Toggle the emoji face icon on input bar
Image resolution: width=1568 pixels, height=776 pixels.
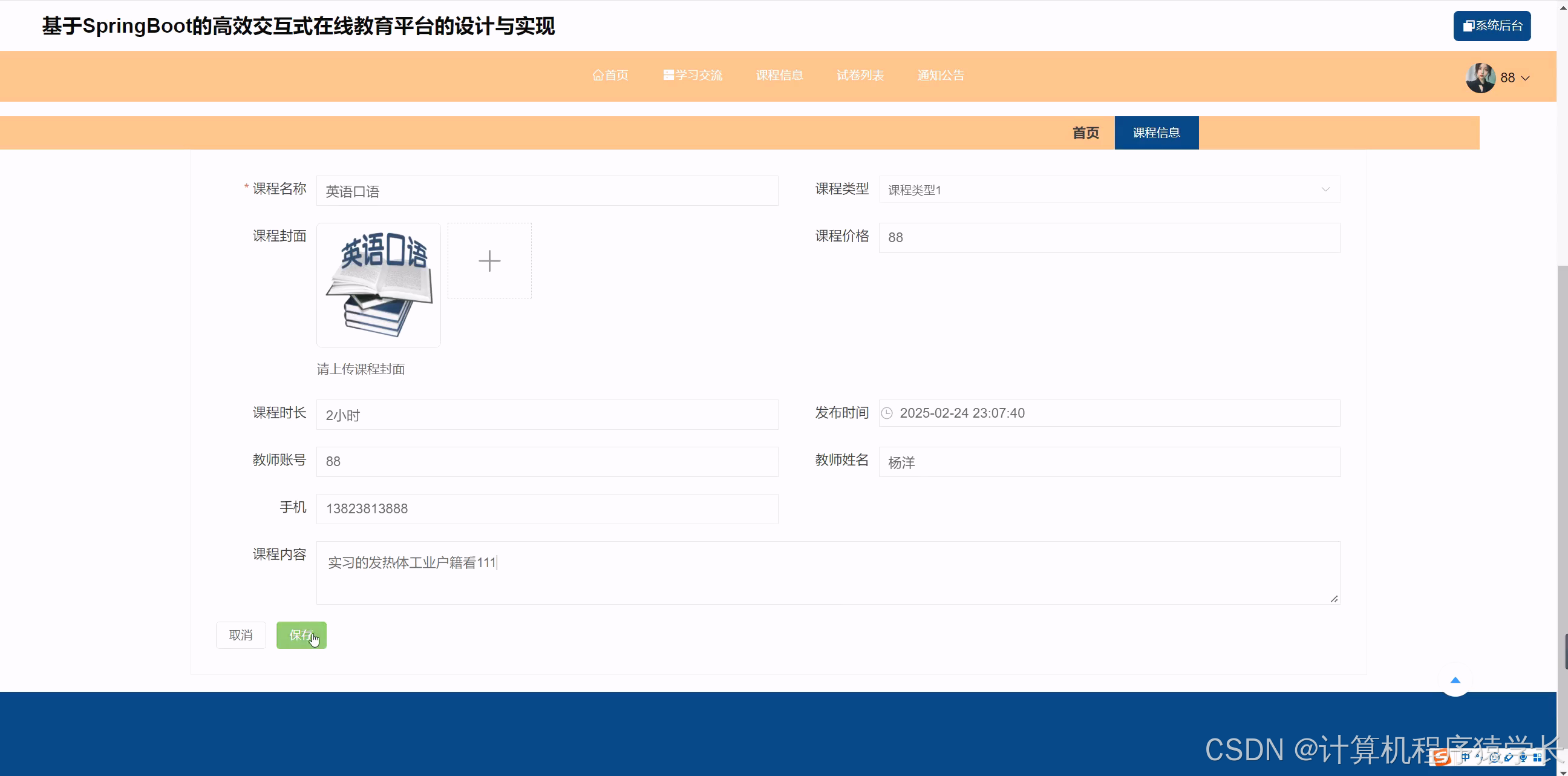pos(1494,758)
